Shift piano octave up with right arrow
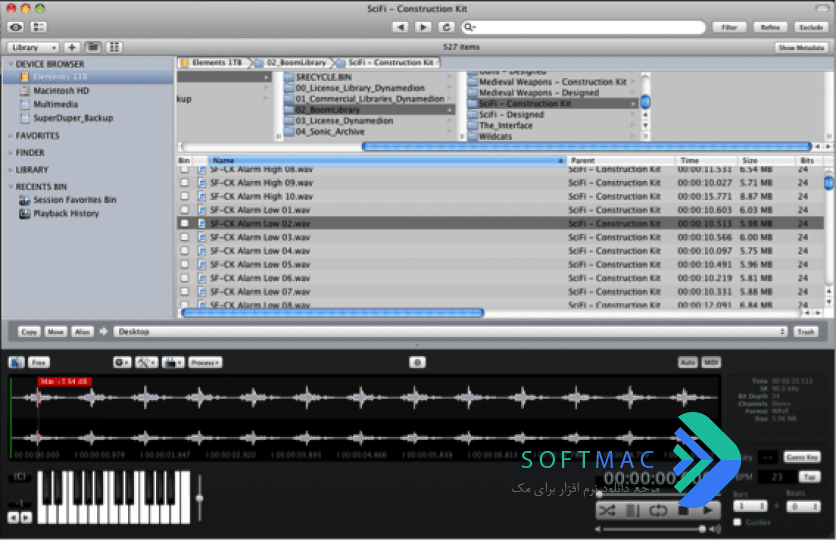 tap(26, 517)
